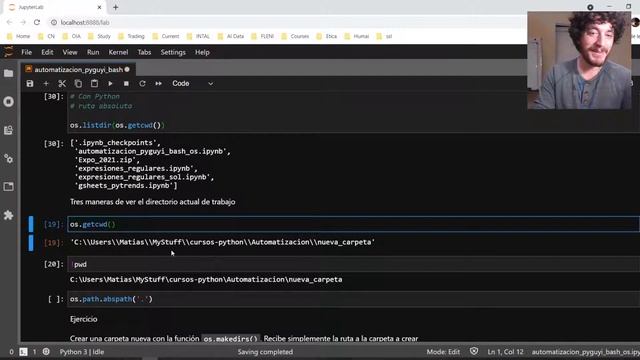
Task: Open the Etica bookmarks folder
Action: pyautogui.click(x=327, y=36)
